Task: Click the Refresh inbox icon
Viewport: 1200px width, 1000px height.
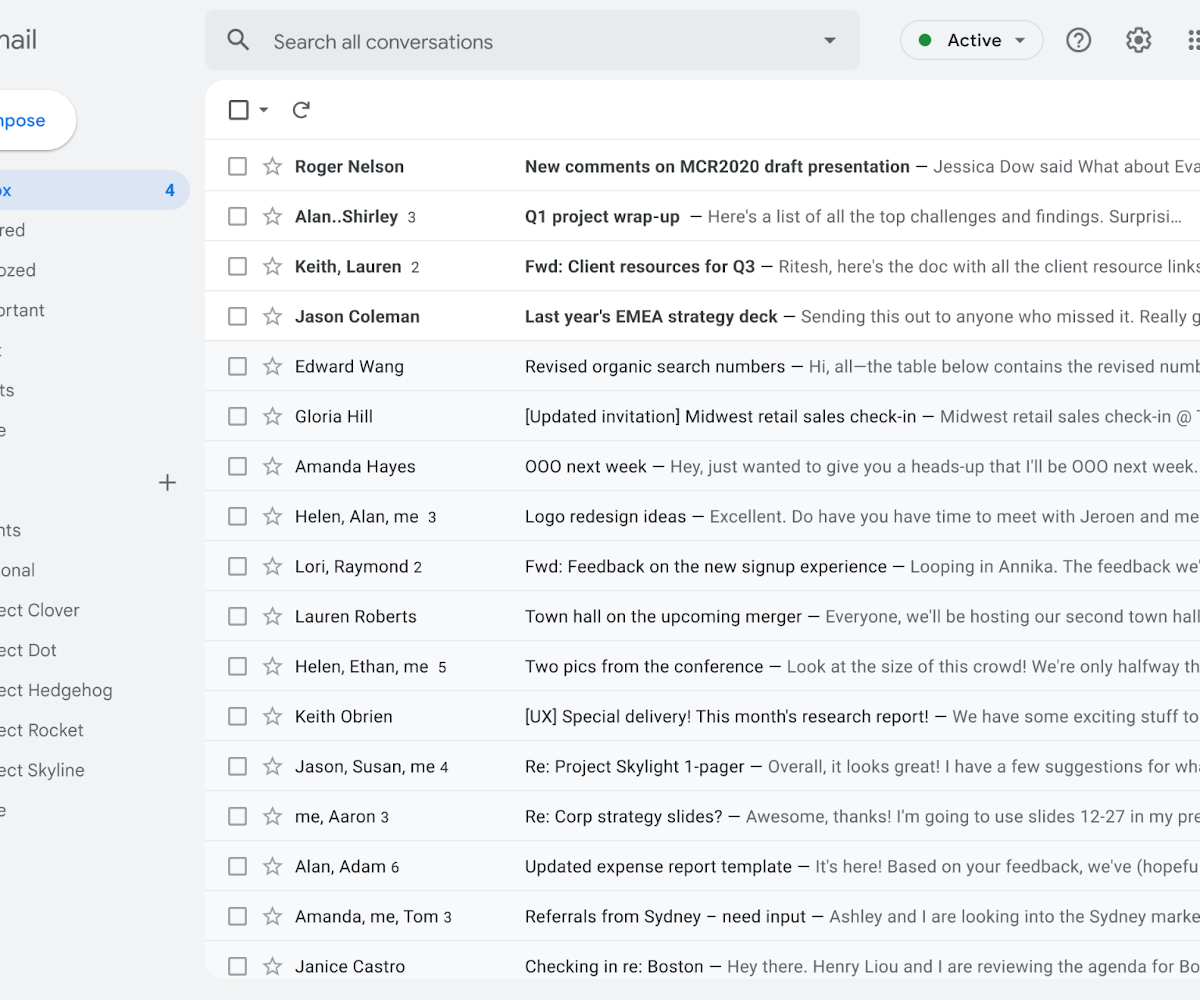Action: tap(301, 110)
